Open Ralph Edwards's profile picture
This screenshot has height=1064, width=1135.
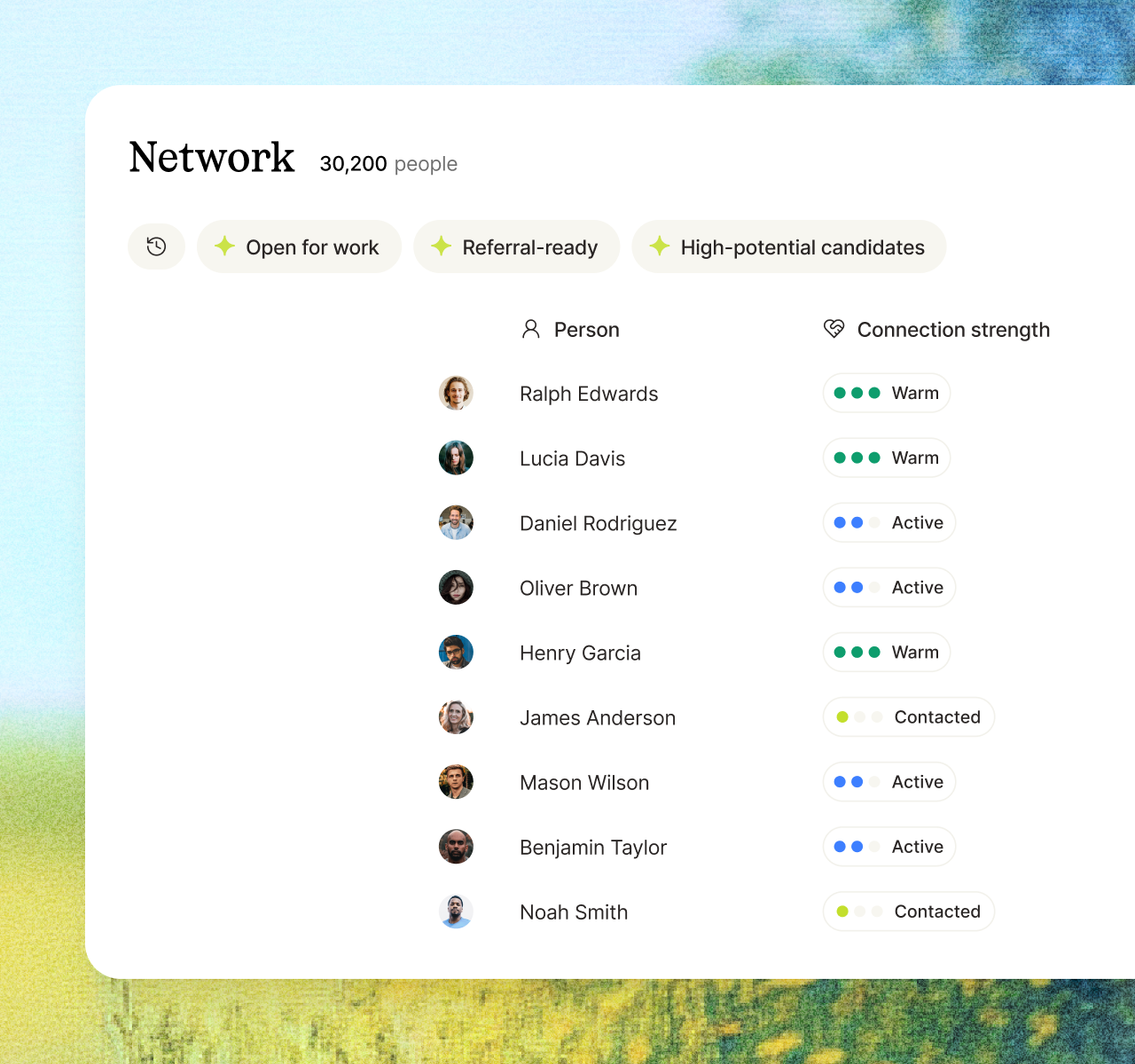pyautogui.click(x=456, y=393)
